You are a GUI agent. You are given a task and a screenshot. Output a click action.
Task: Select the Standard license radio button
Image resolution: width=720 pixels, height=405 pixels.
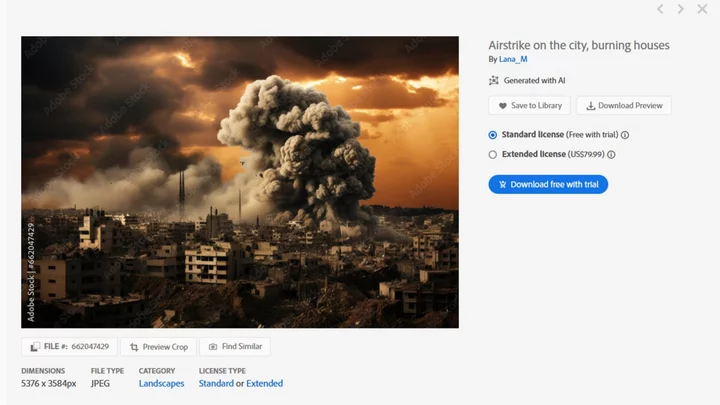[x=493, y=134]
